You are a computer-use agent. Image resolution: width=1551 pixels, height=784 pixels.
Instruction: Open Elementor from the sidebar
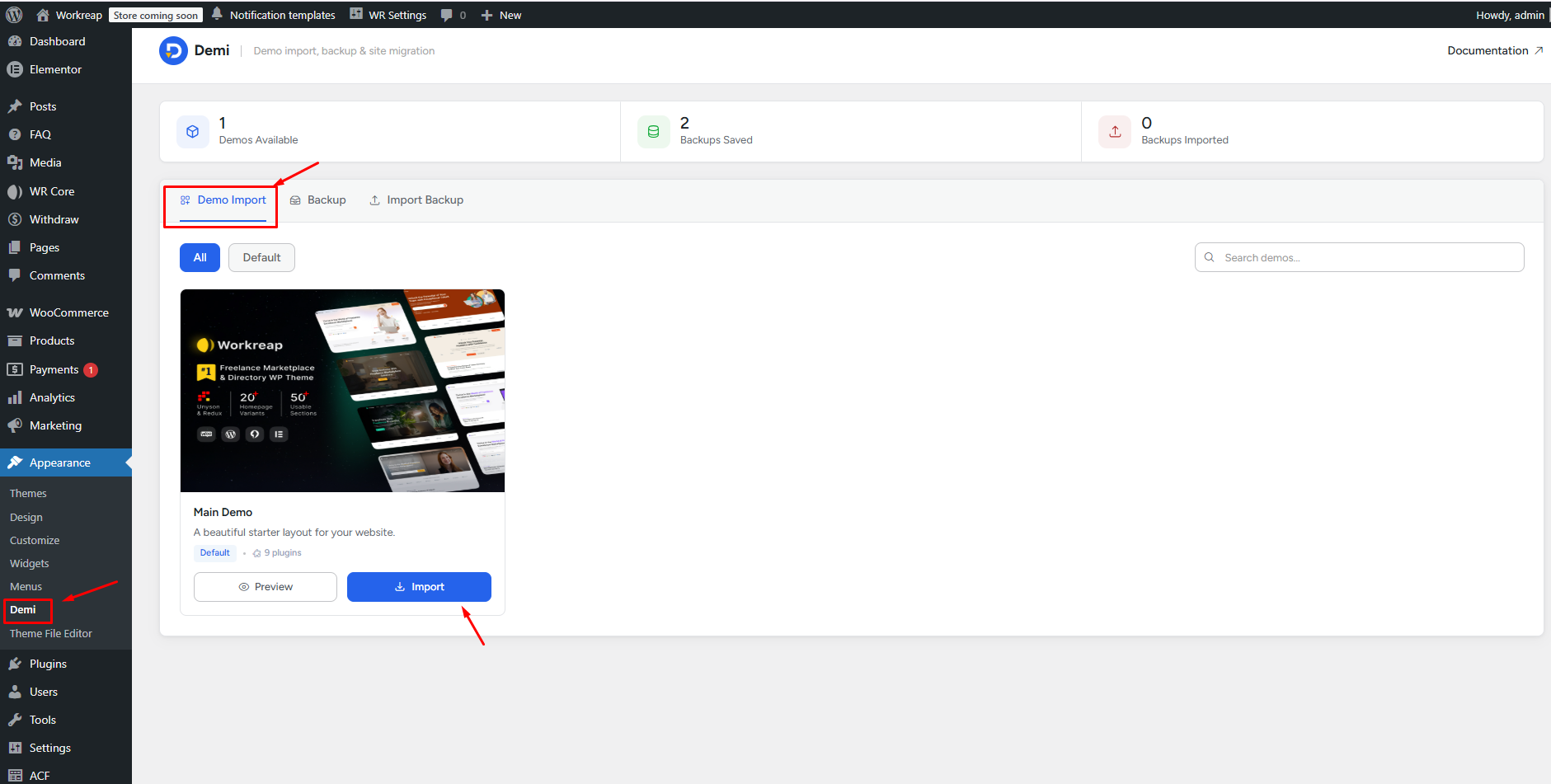tap(55, 69)
